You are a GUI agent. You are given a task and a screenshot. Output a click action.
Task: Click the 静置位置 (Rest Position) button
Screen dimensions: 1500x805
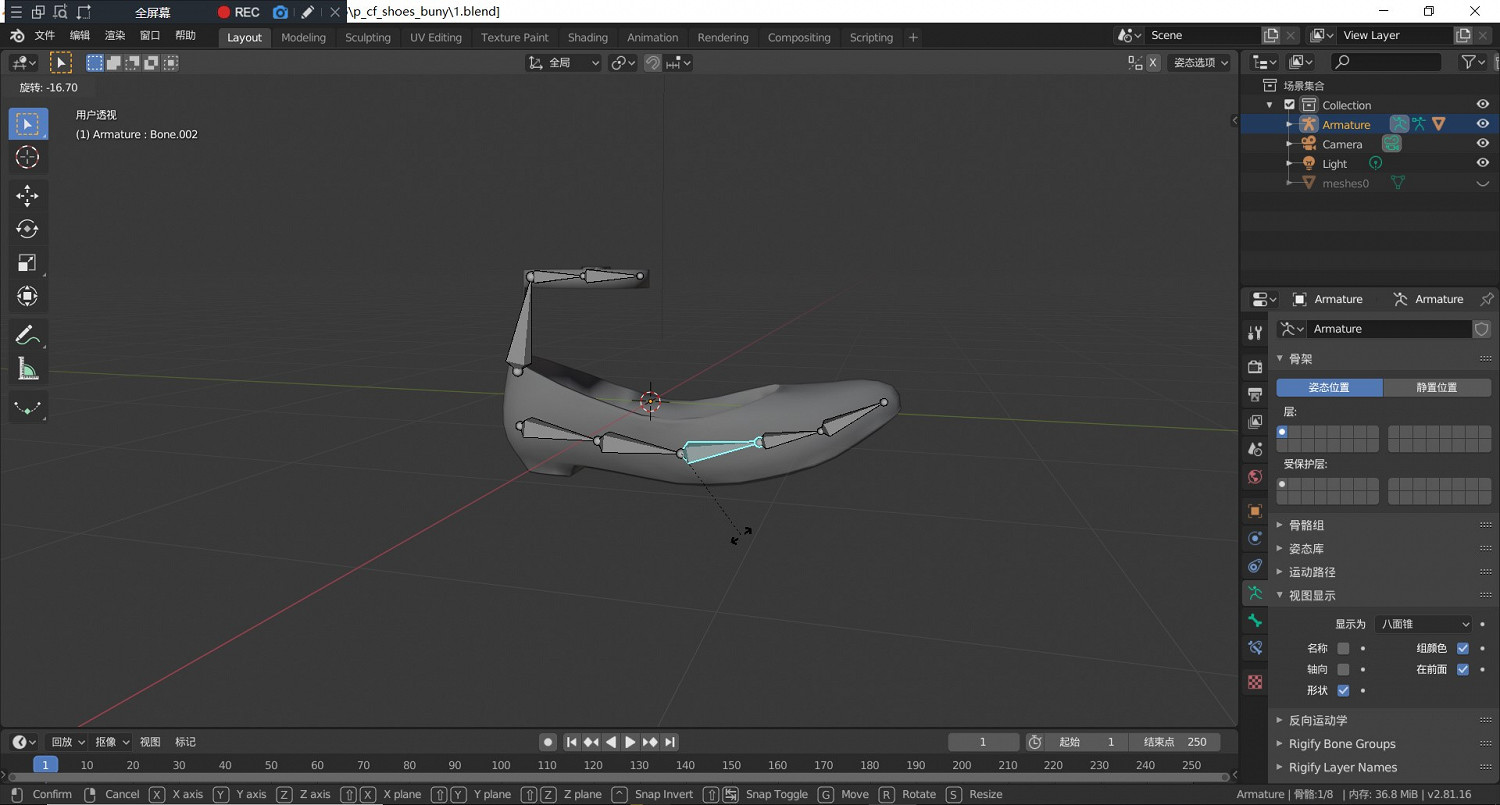tap(1437, 387)
